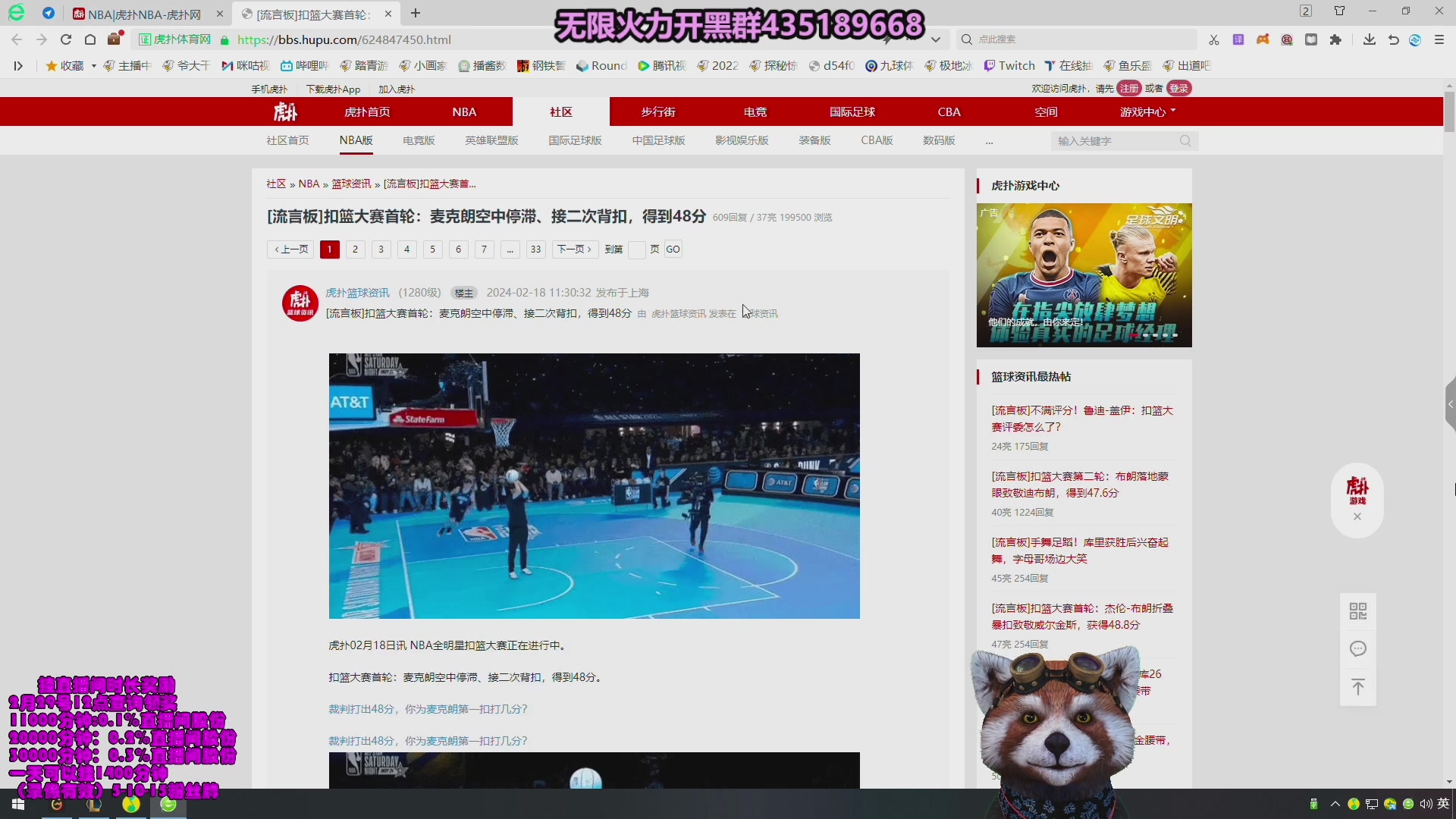Click the back-to-top arrow icon

click(1358, 687)
